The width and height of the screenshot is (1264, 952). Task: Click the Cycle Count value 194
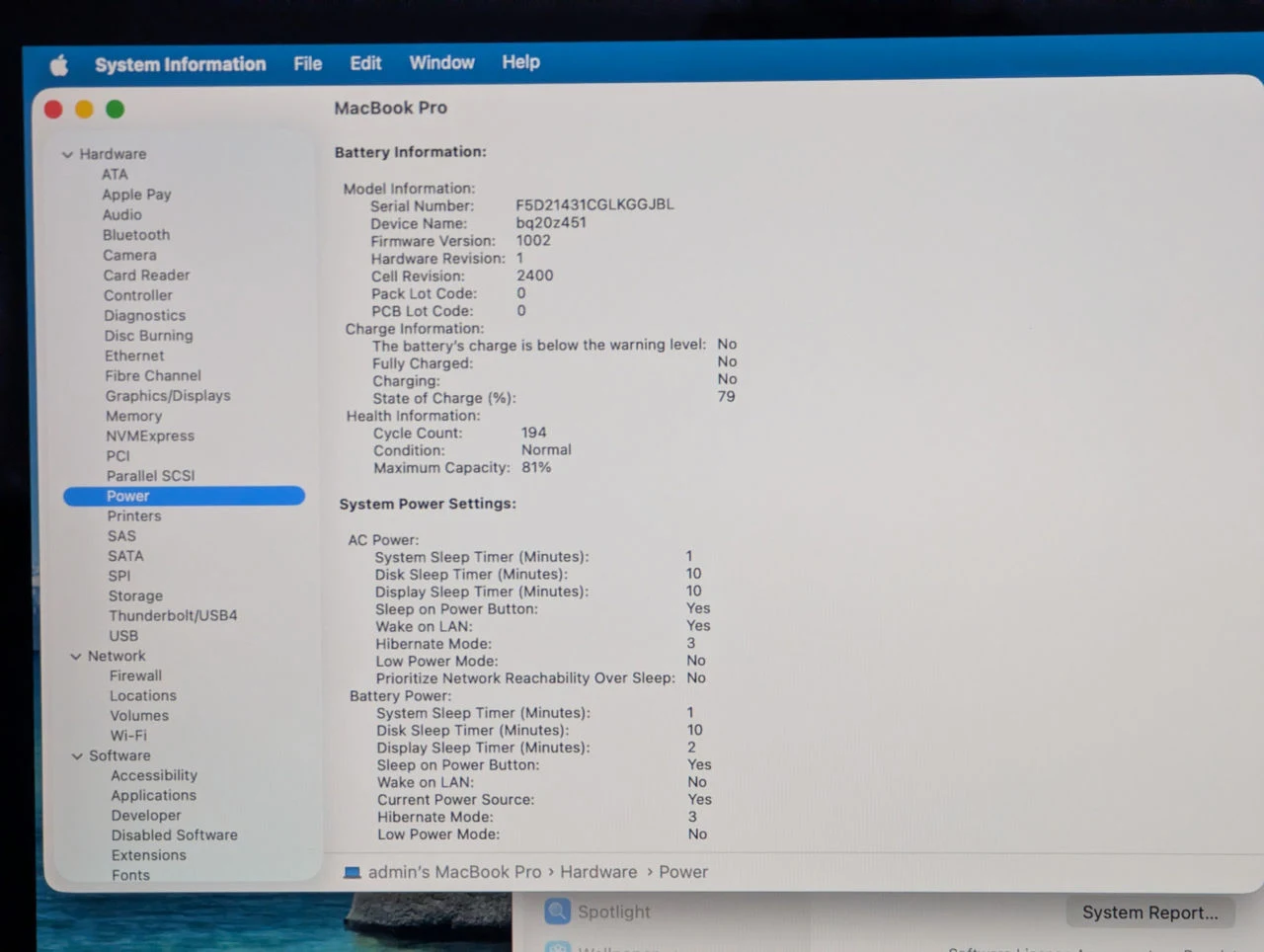pyautogui.click(x=533, y=433)
